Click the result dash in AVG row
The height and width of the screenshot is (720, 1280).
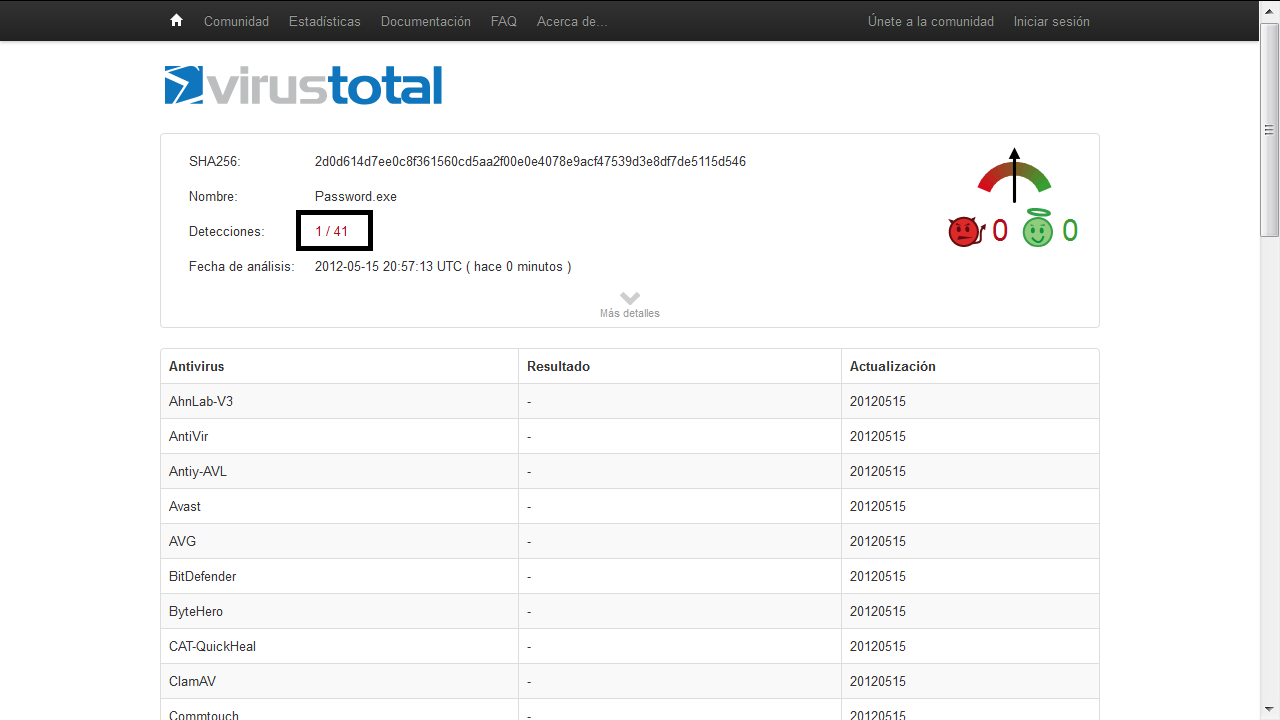(x=529, y=541)
